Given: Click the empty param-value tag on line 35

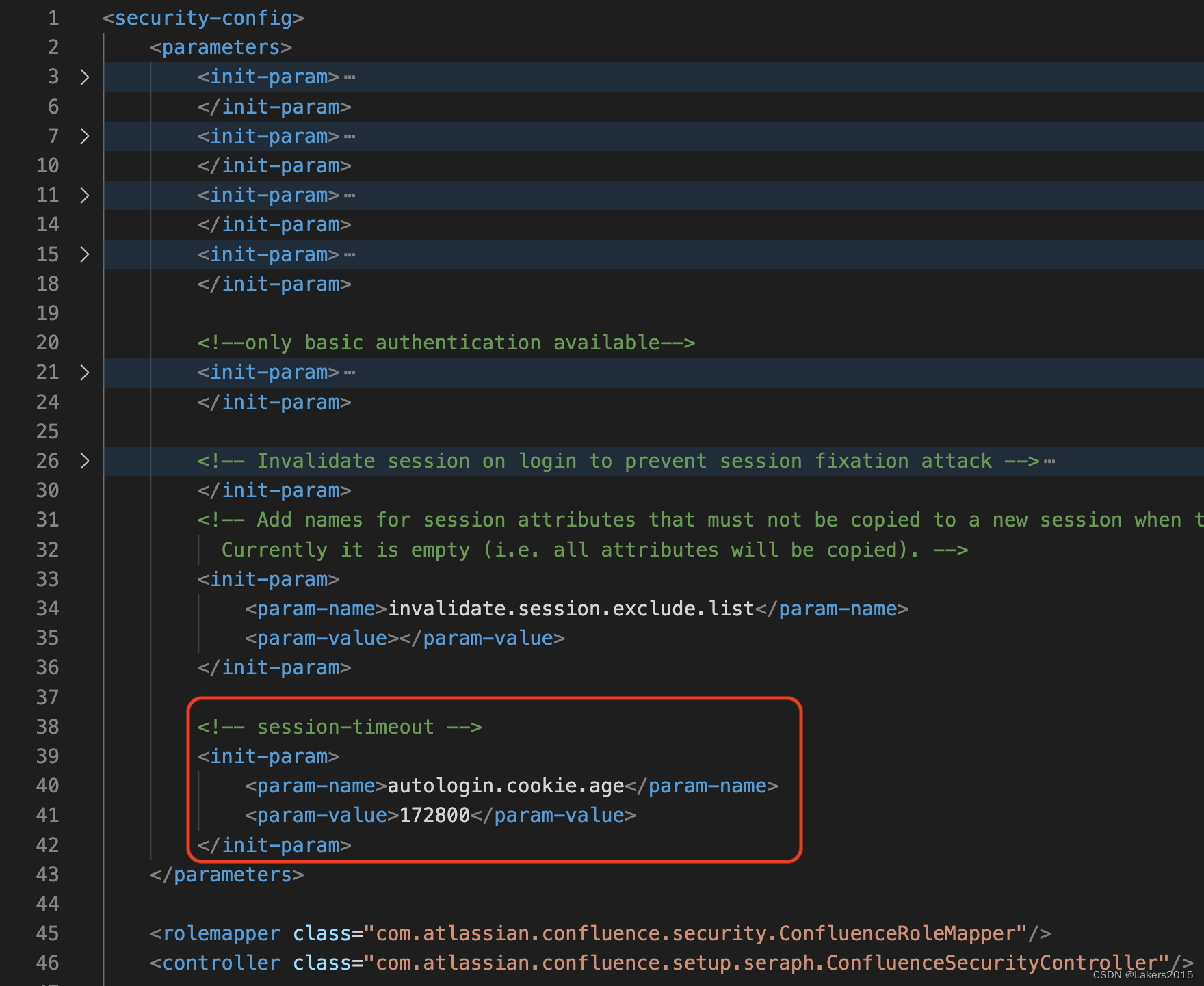Looking at the screenshot, I should pos(405,638).
